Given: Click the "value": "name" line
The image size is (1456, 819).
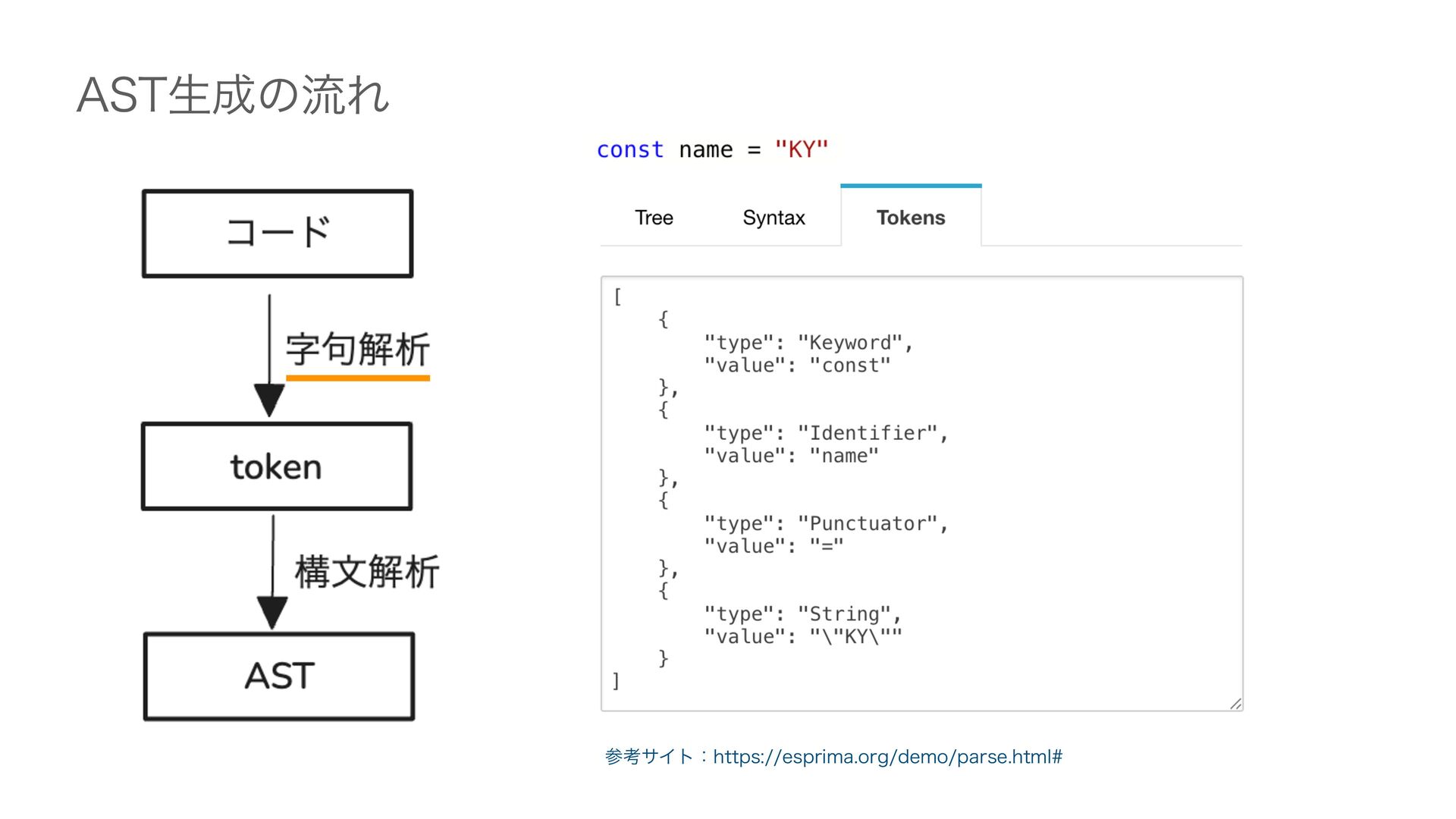Looking at the screenshot, I should tap(791, 456).
